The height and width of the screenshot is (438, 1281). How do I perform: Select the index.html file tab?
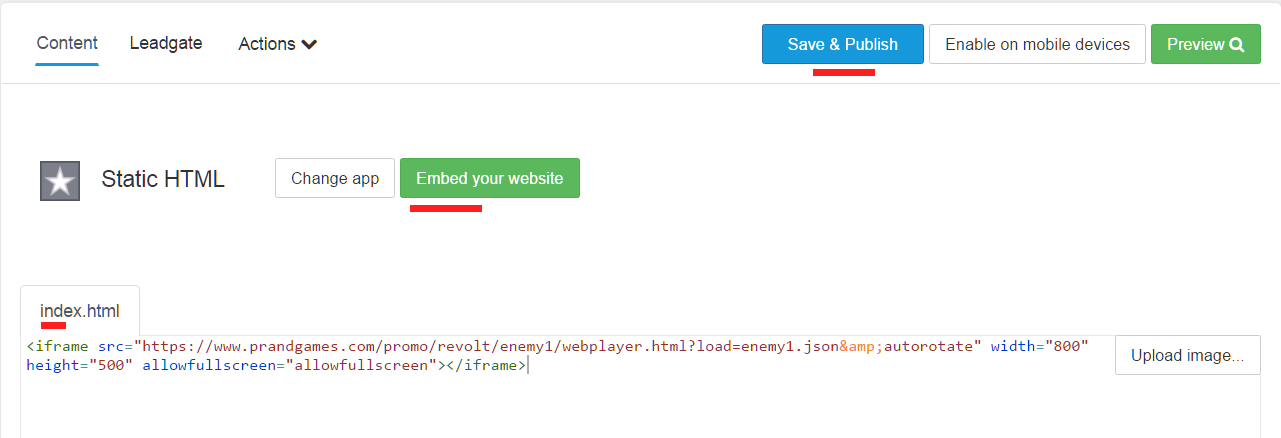coord(80,311)
